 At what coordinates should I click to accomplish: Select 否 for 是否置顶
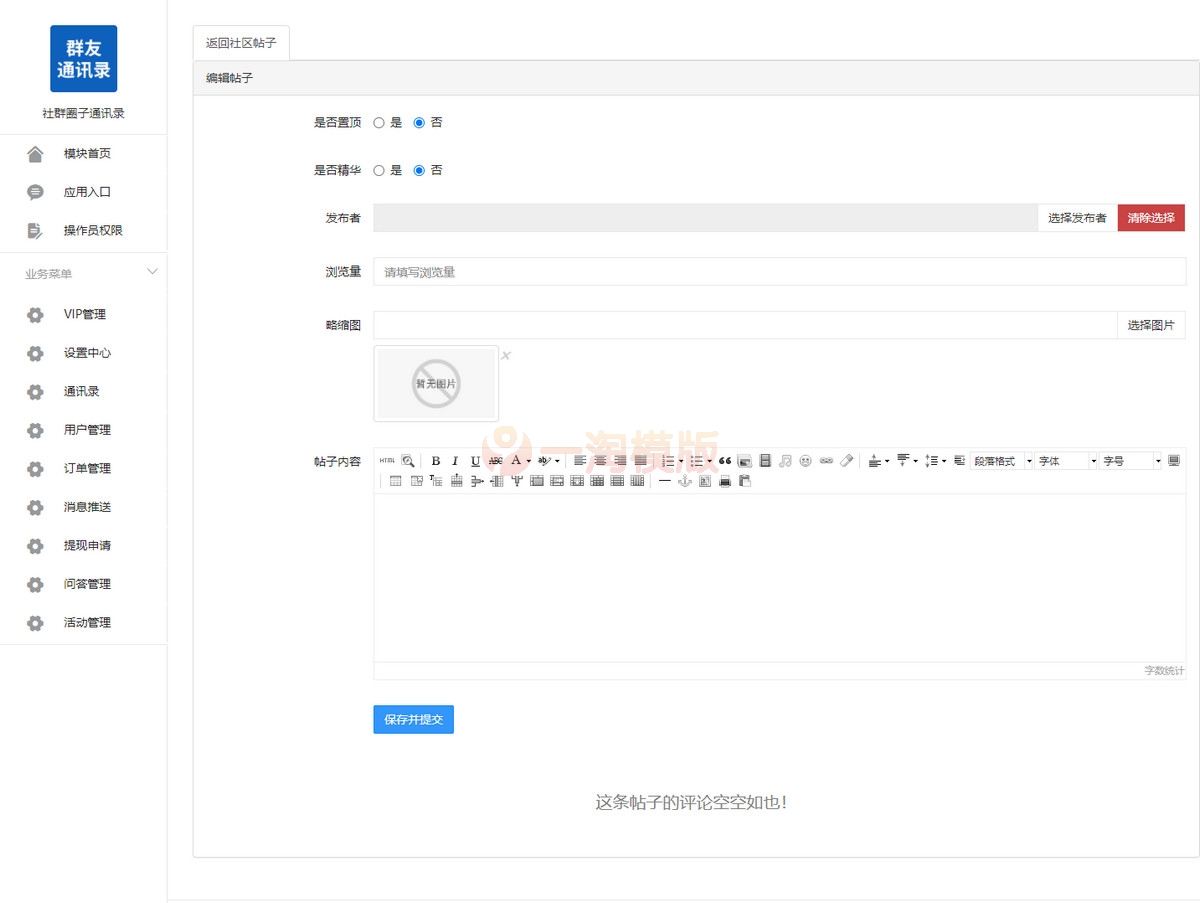point(420,122)
